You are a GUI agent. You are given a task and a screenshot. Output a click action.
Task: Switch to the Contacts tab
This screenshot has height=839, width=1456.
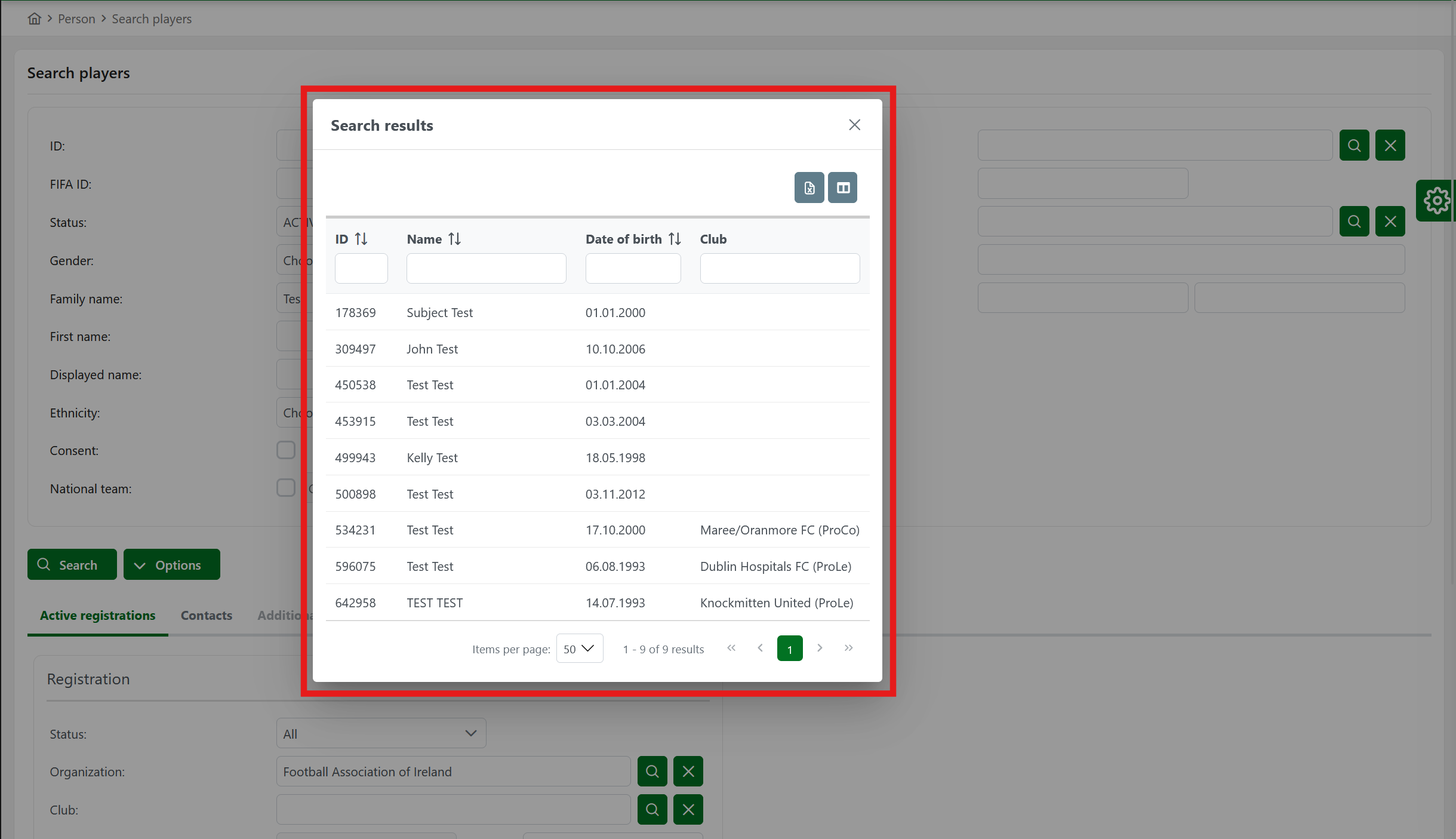pyautogui.click(x=206, y=615)
